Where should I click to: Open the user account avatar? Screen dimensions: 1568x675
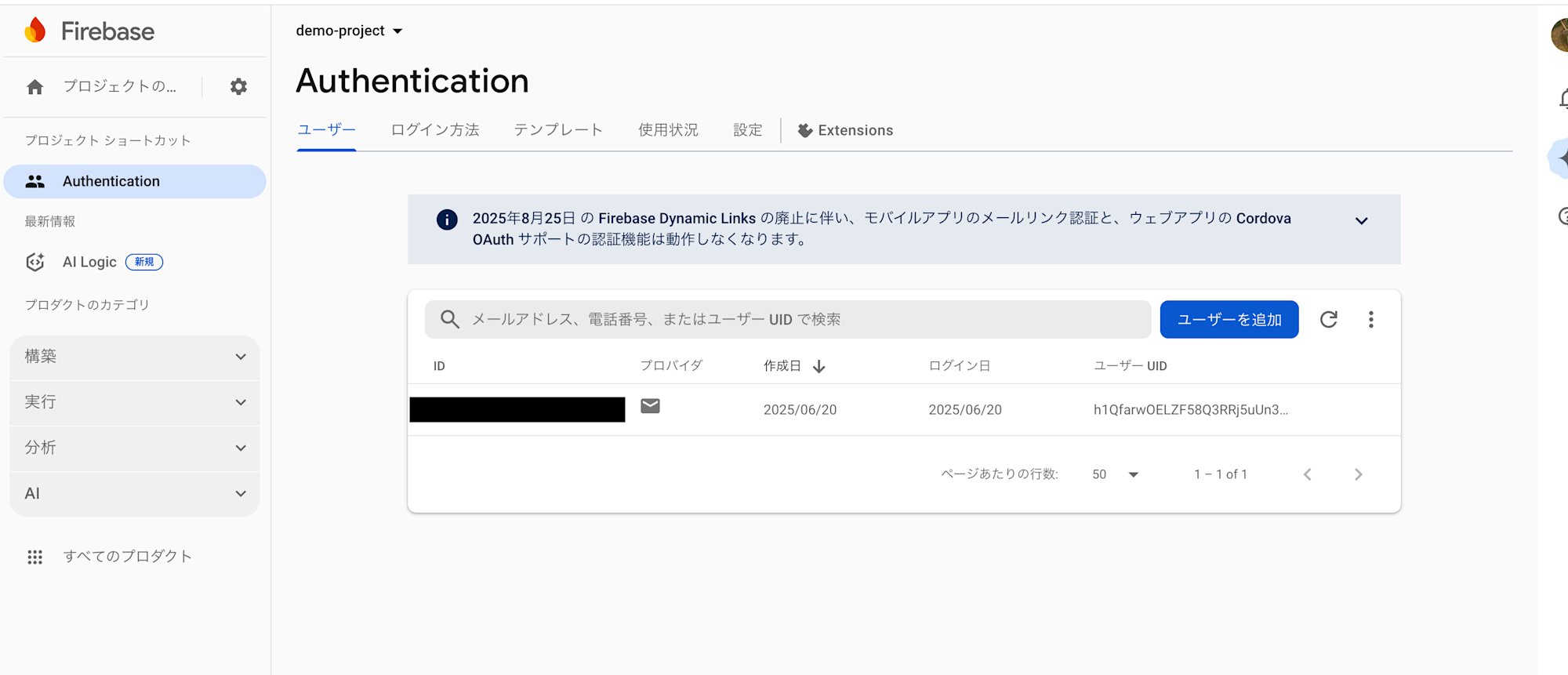click(1559, 35)
